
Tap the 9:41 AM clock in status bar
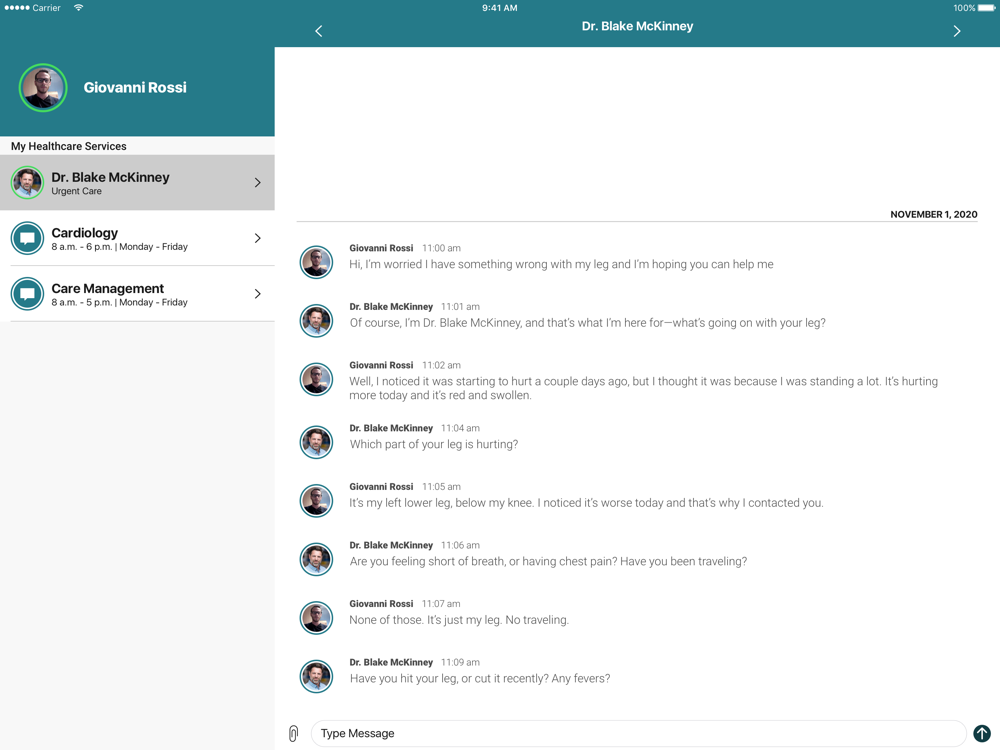coord(499,8)
